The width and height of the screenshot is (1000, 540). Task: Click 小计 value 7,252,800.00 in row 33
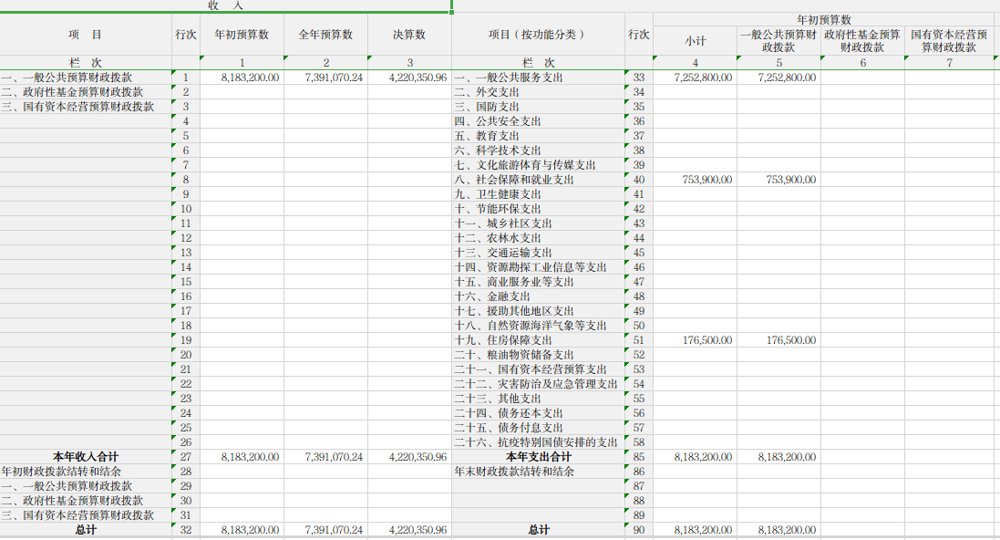click(x=695, y=77)
